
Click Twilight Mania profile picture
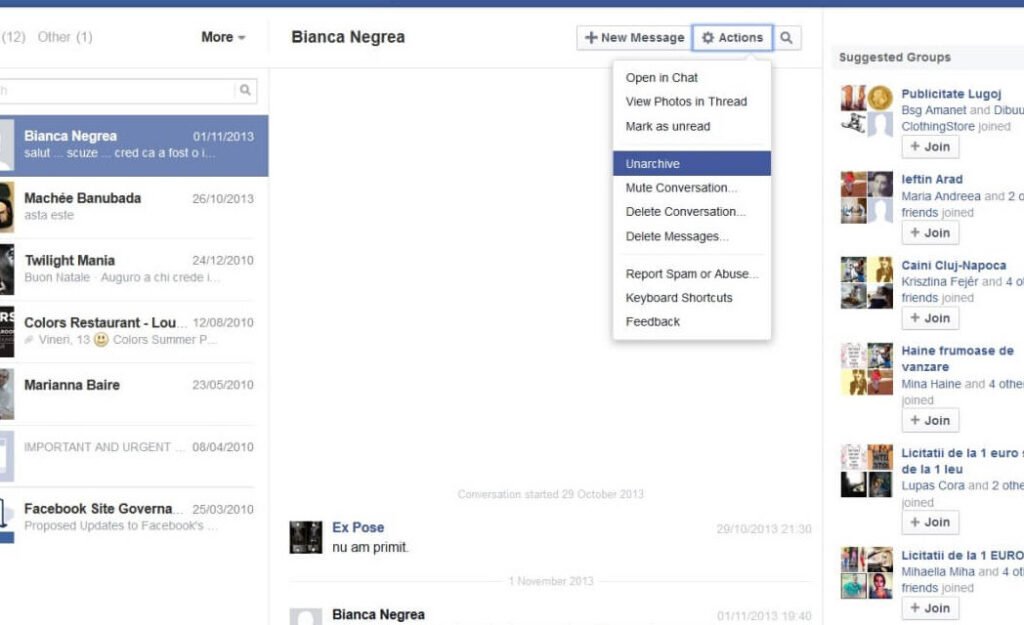pyautogui.click(x=7, y=269)
